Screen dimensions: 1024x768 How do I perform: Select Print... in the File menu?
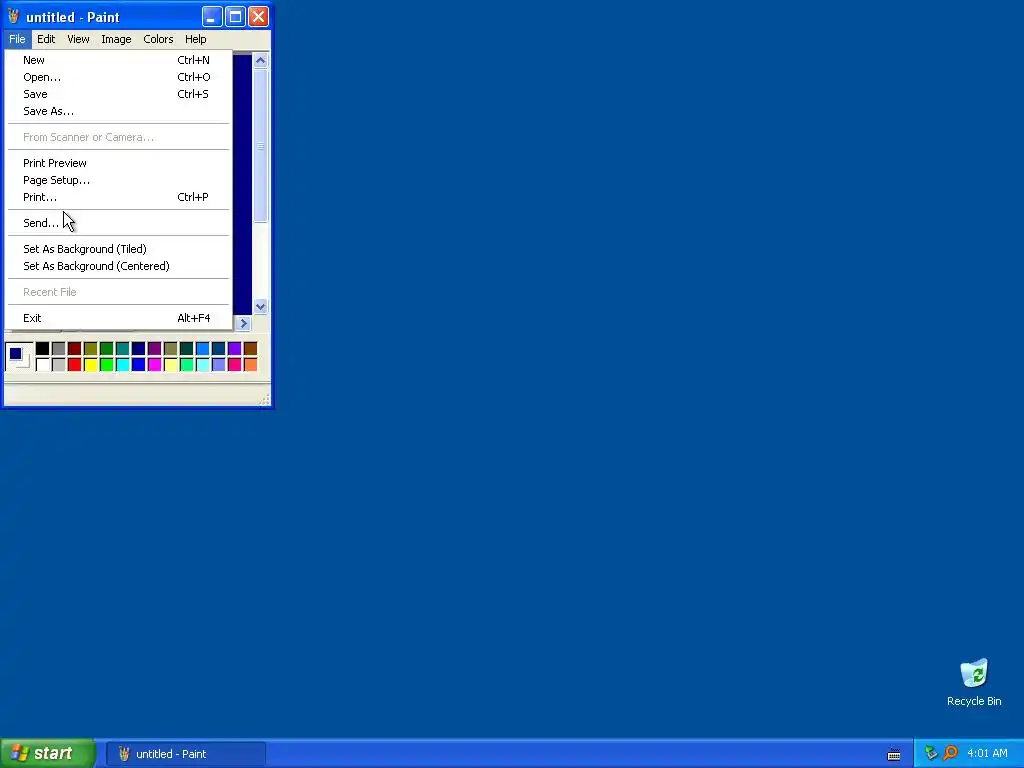click(x=118, y=197)
